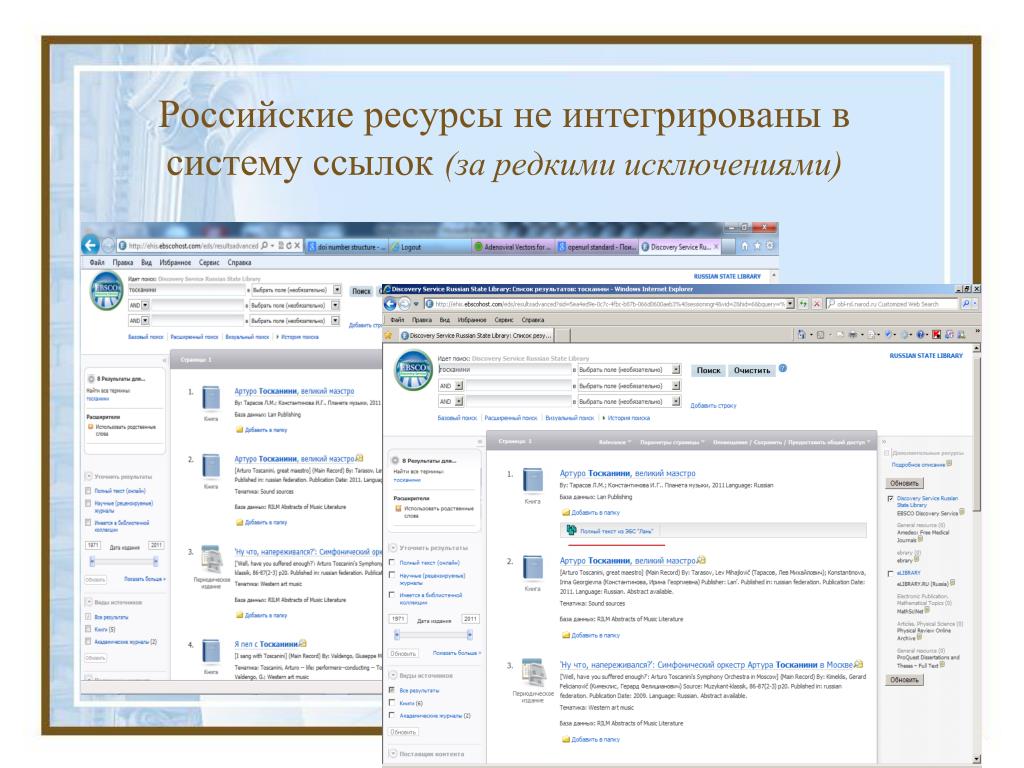This screenshot has height=768, width=1024.
Task: Open the Сервис menu in the front window
Action: (504, 320)
